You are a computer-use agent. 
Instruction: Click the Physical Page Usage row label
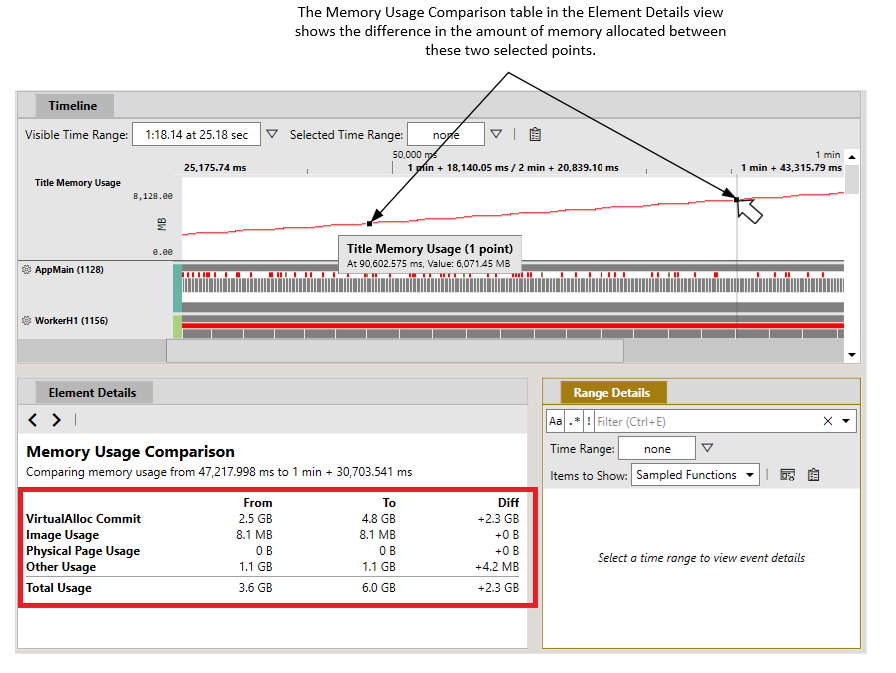pyautogui.click(x=83, y=551)
